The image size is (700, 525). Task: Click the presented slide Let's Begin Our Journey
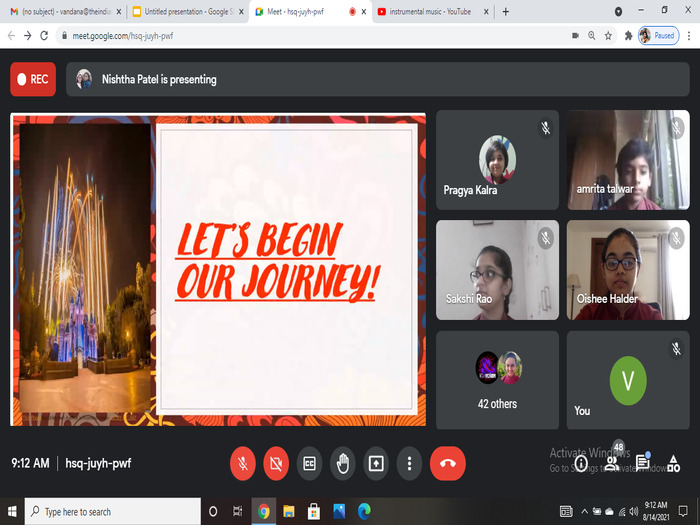click(218, 270)
